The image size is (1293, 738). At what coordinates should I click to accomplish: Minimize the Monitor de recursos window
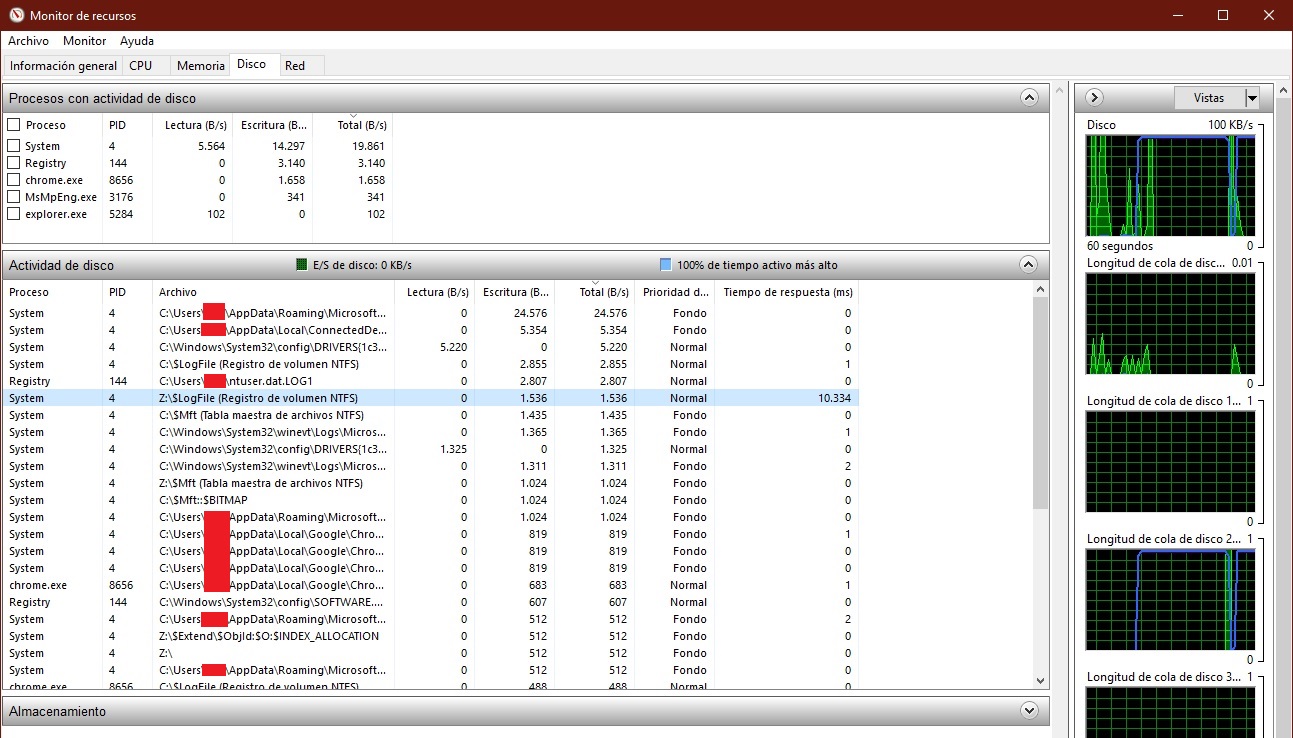click(x=1177, y=15)
